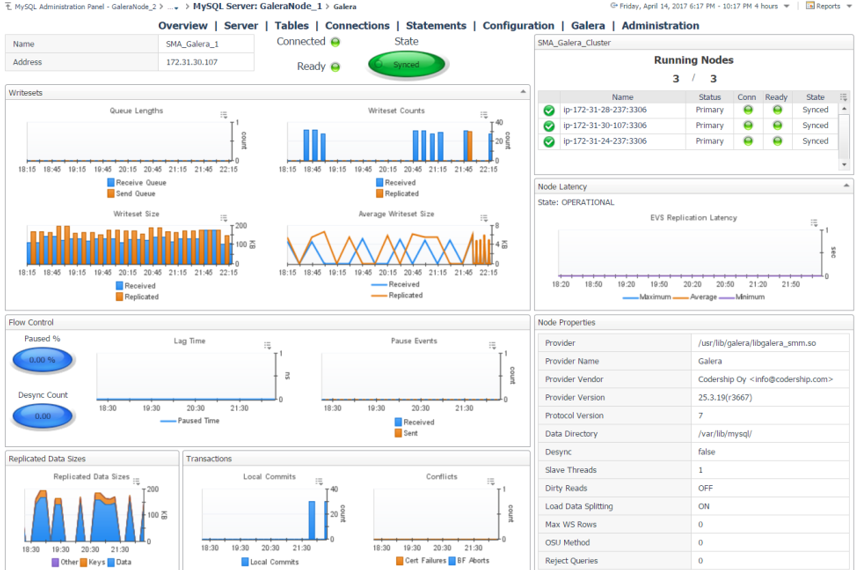Click the Running Nodes table scrollbar down arrow
The height and width of the screenshot is (570, 864).
[x=845, y=166]
